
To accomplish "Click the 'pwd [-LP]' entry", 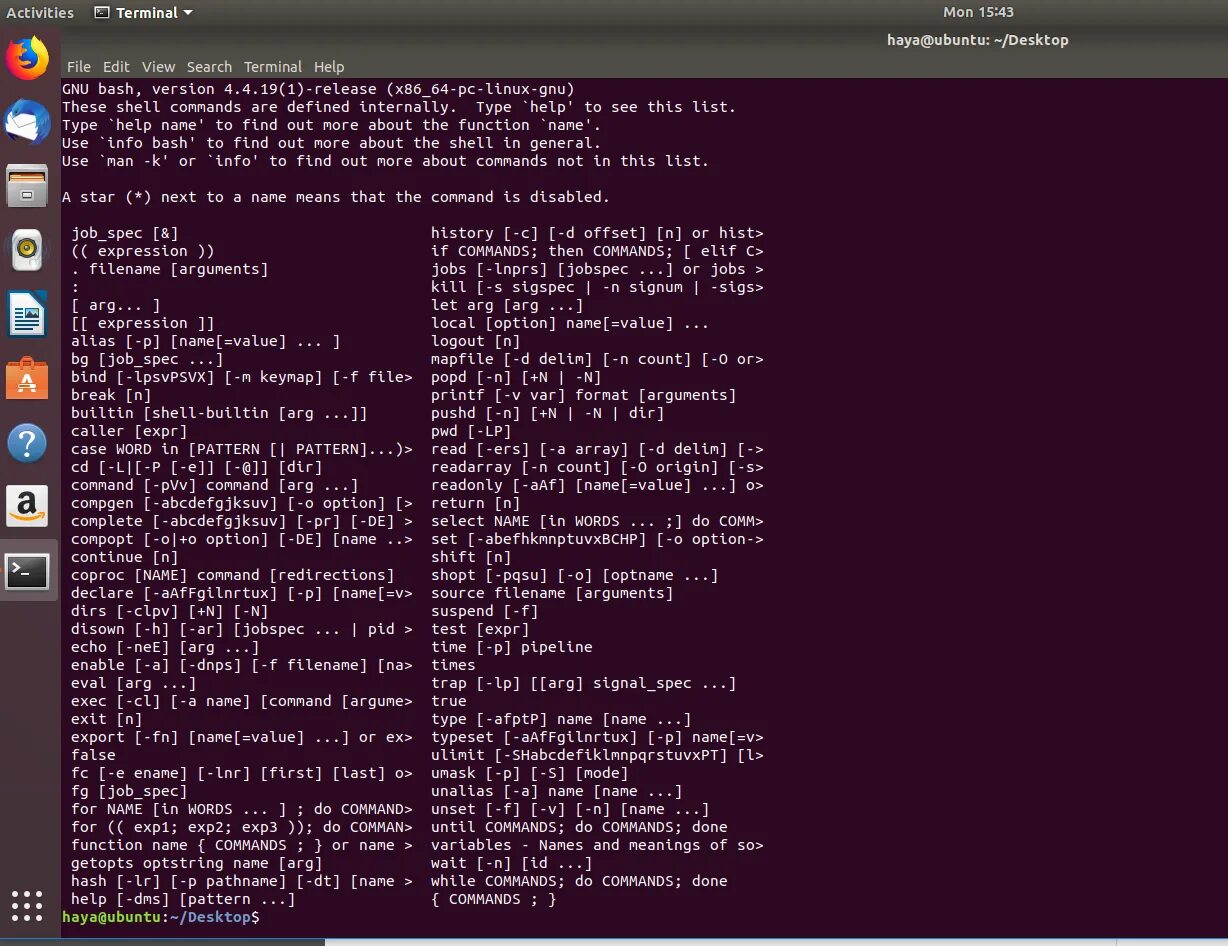I will pyautogui.click(x=471, y=431).
